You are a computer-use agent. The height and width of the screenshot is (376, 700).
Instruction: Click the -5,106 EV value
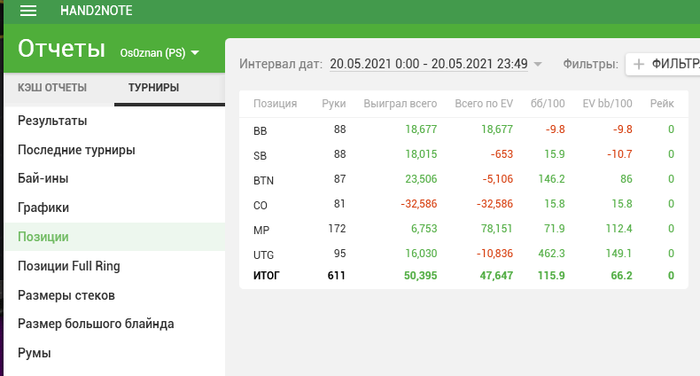(498, 179)
